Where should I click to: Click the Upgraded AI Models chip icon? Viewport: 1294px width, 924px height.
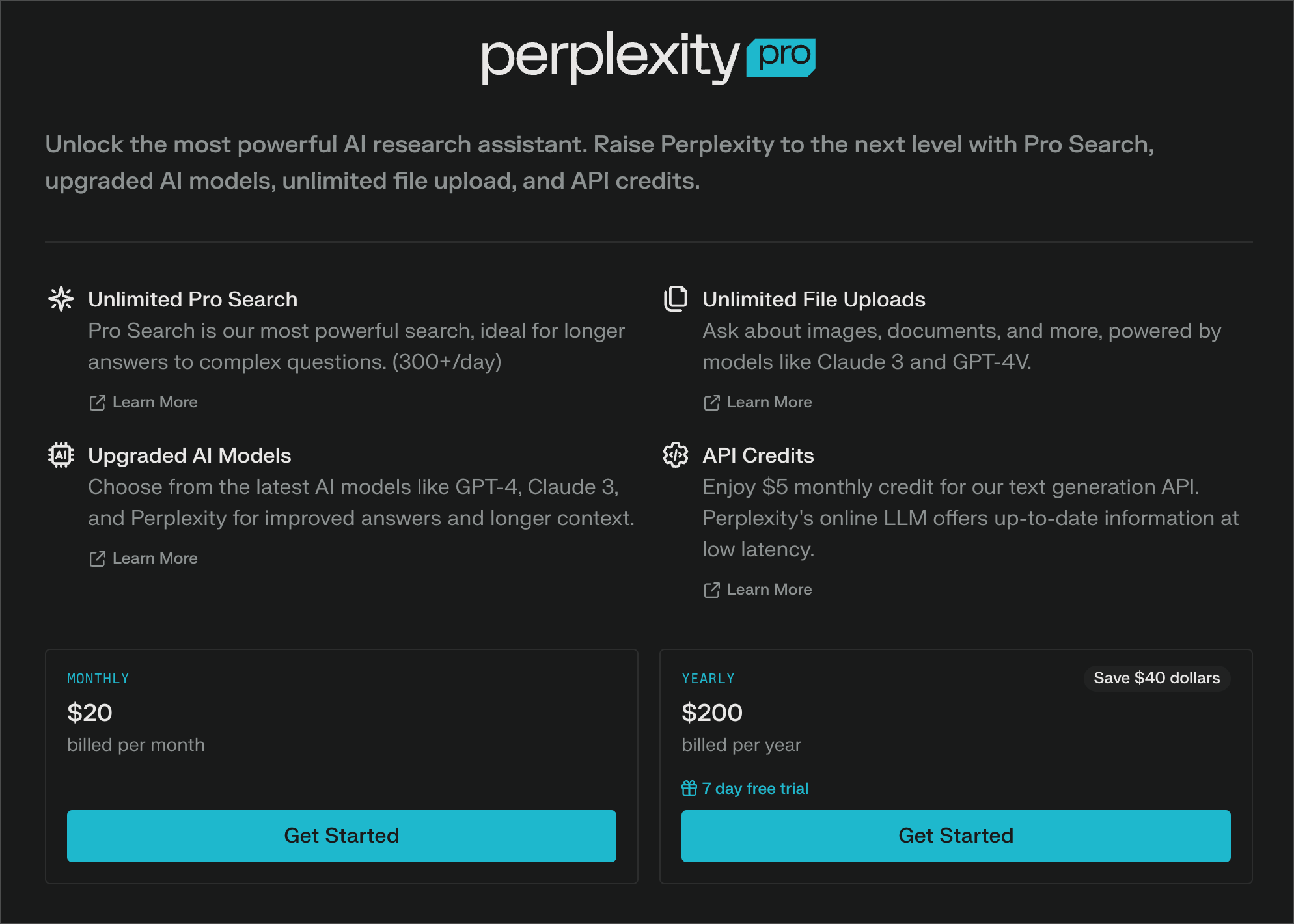click(61, 455)
